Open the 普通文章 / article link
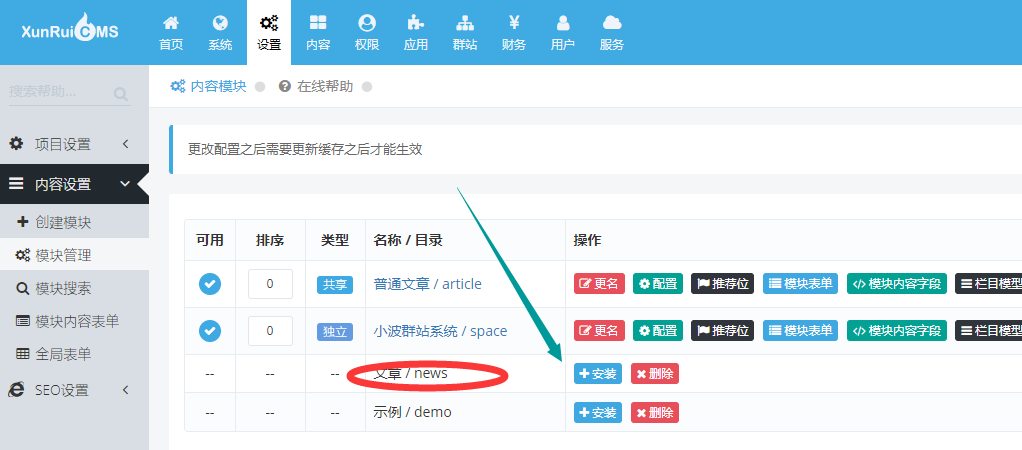 pos(428,284)
